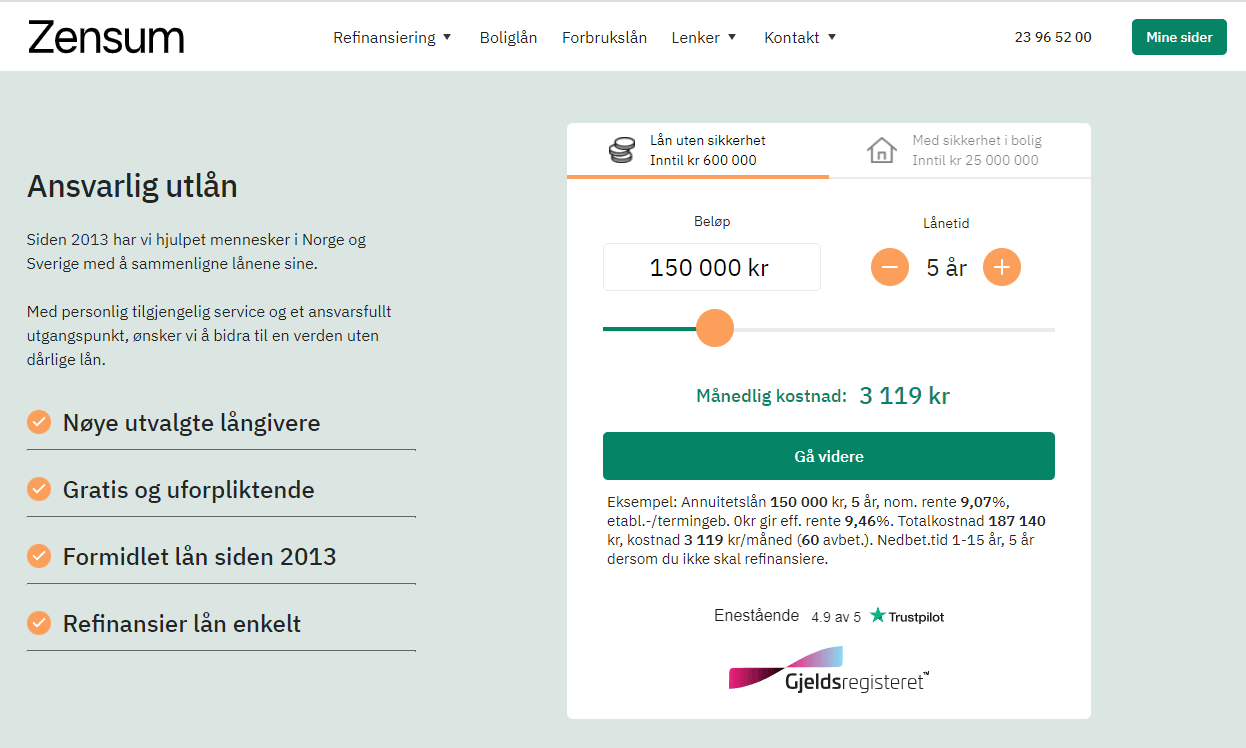Click the Zensum logo

point(106,37)
